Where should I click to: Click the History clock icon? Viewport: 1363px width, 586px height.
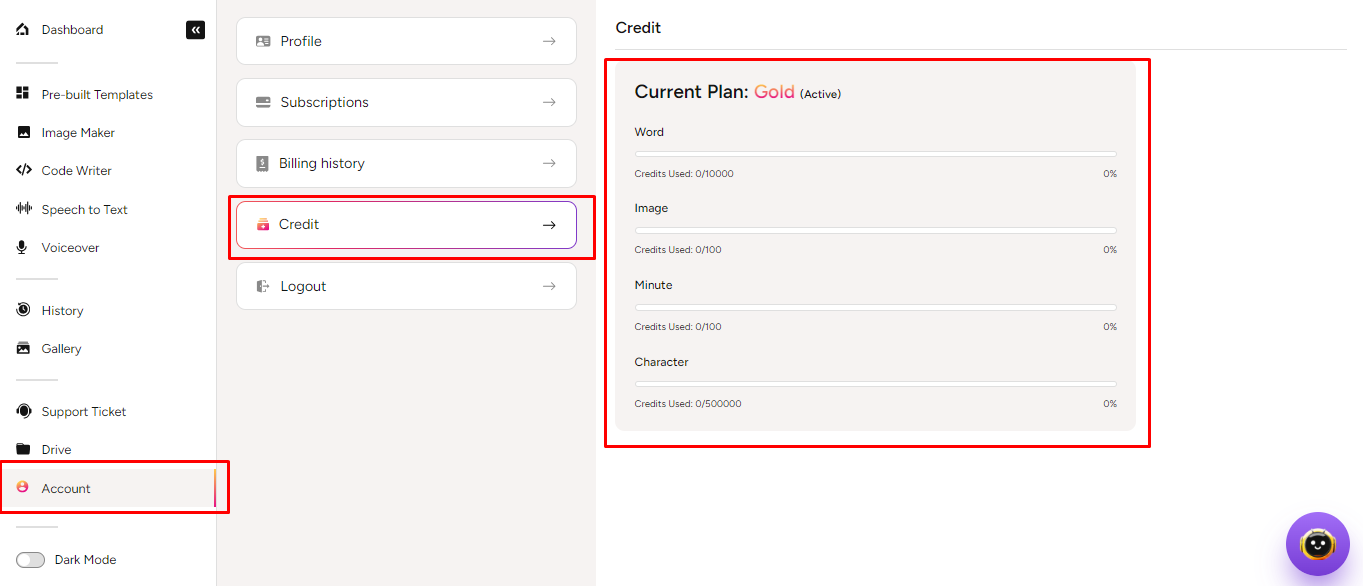pyautogui.click(x=23, y=310)
